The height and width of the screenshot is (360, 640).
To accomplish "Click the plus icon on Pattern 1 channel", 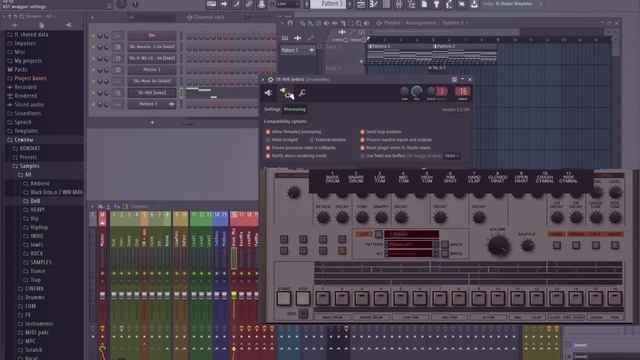I will (x=171, y=104).
